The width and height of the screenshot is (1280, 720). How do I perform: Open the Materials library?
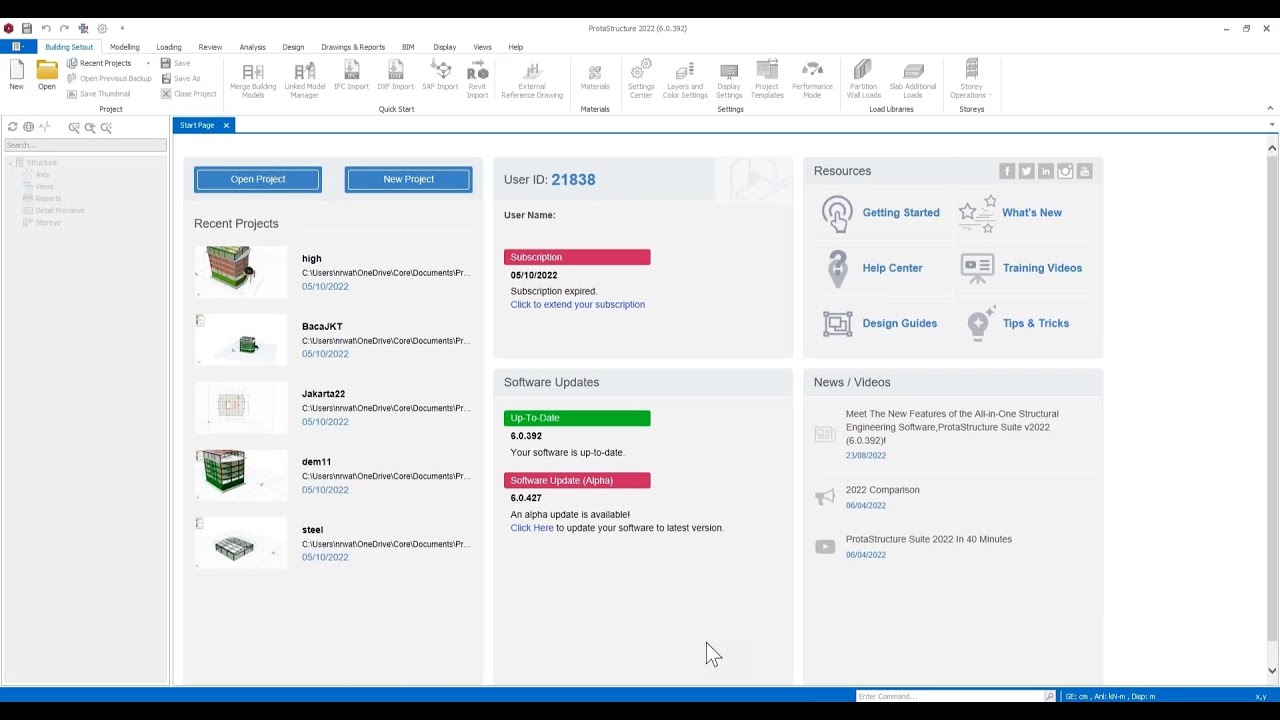[x=595, y=76]
